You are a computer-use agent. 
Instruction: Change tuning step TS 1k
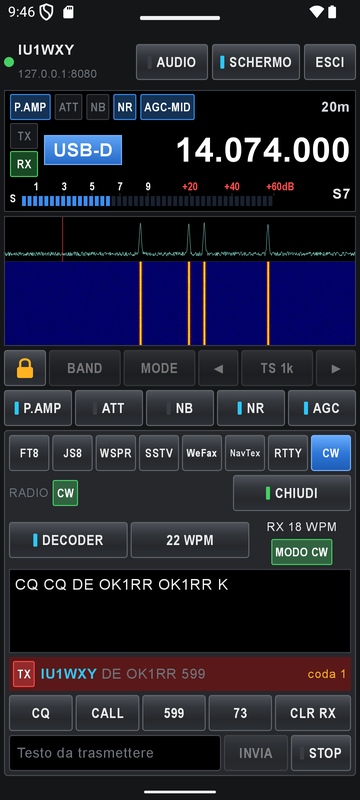(x=277, y=368)
